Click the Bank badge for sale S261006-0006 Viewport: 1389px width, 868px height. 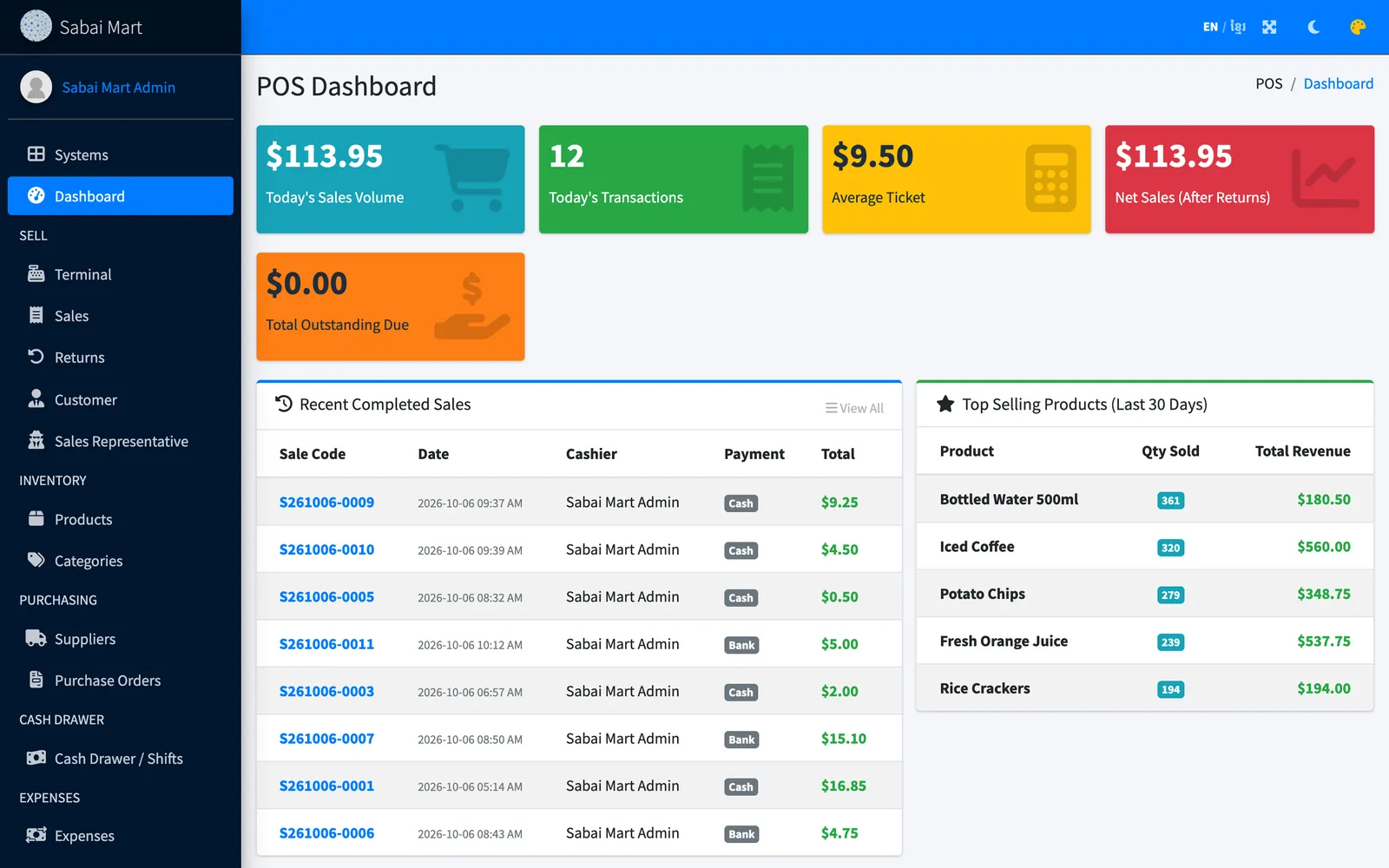(x=741, y=834)
